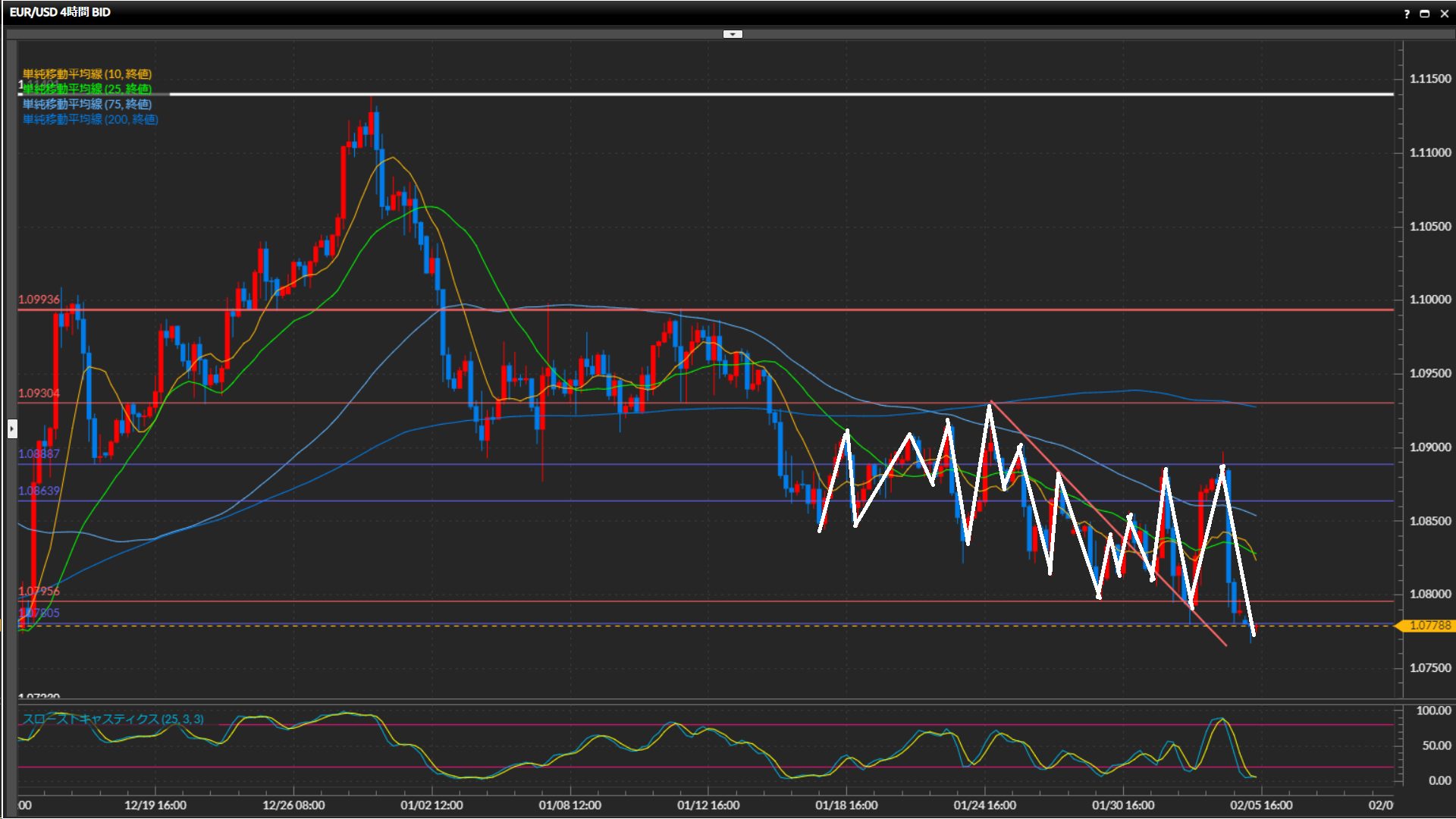Viewport: 1456px width, 819px height.
Task: Click the orange 1.07788 current price tag
Action: point(1429,626)
